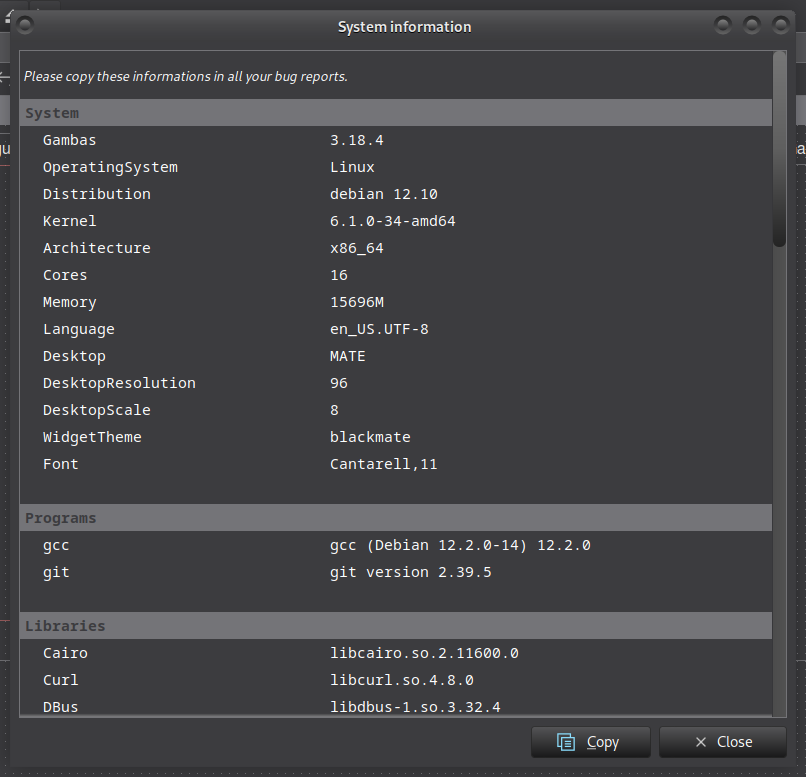Click the scrollbar track below the thumb
This screenshot has height=777, width=806.
(x=779, y=480)
